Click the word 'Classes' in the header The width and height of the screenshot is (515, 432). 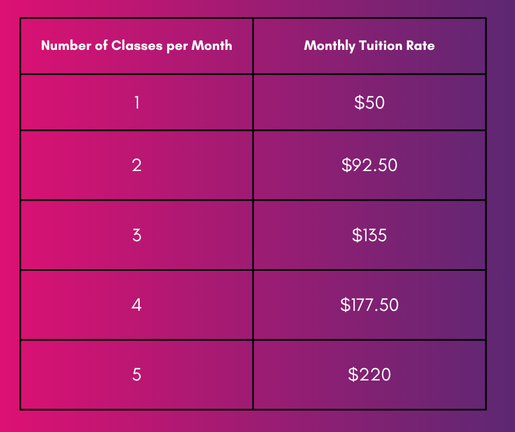pos(137,46)
